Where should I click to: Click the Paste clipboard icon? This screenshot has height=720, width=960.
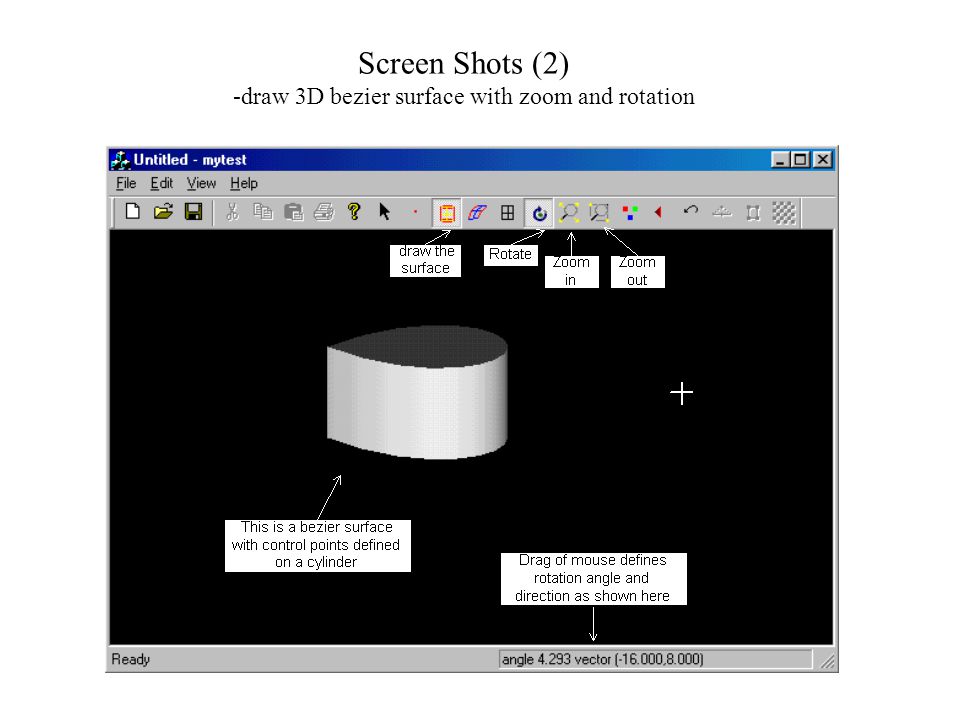pos(293,212)
